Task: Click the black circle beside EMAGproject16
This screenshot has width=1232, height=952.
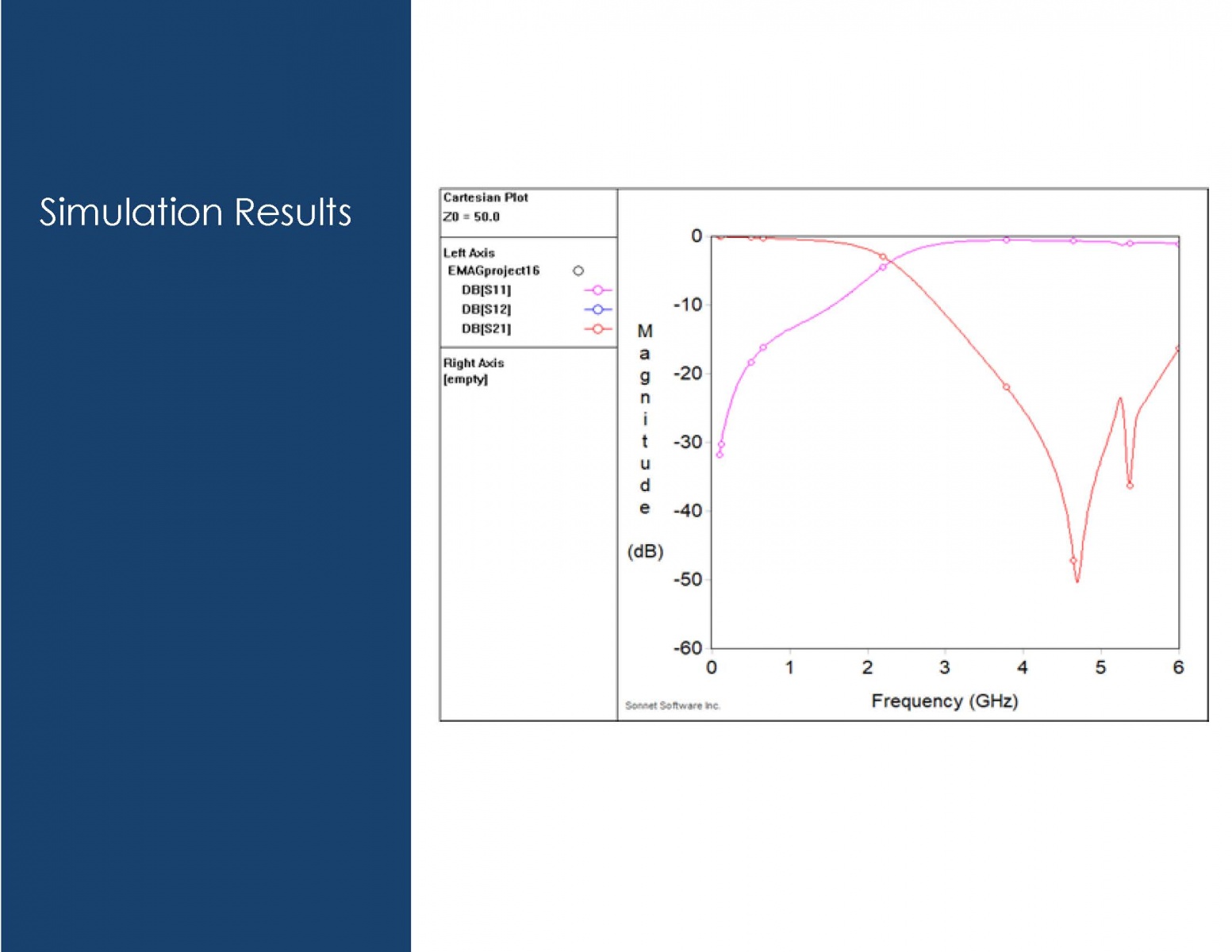Action: pos(578,271)
